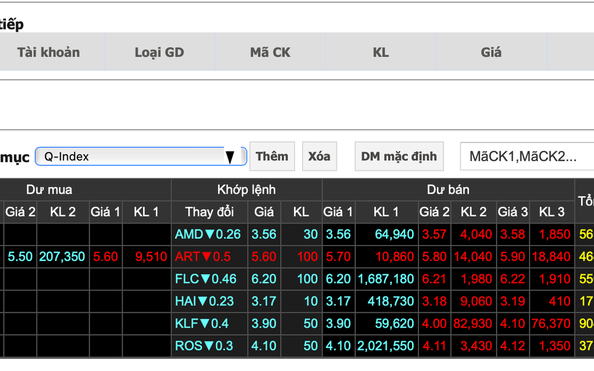Click KLF matched price 3.90
This screenshot has width=594, height=371.
[264, 324]
